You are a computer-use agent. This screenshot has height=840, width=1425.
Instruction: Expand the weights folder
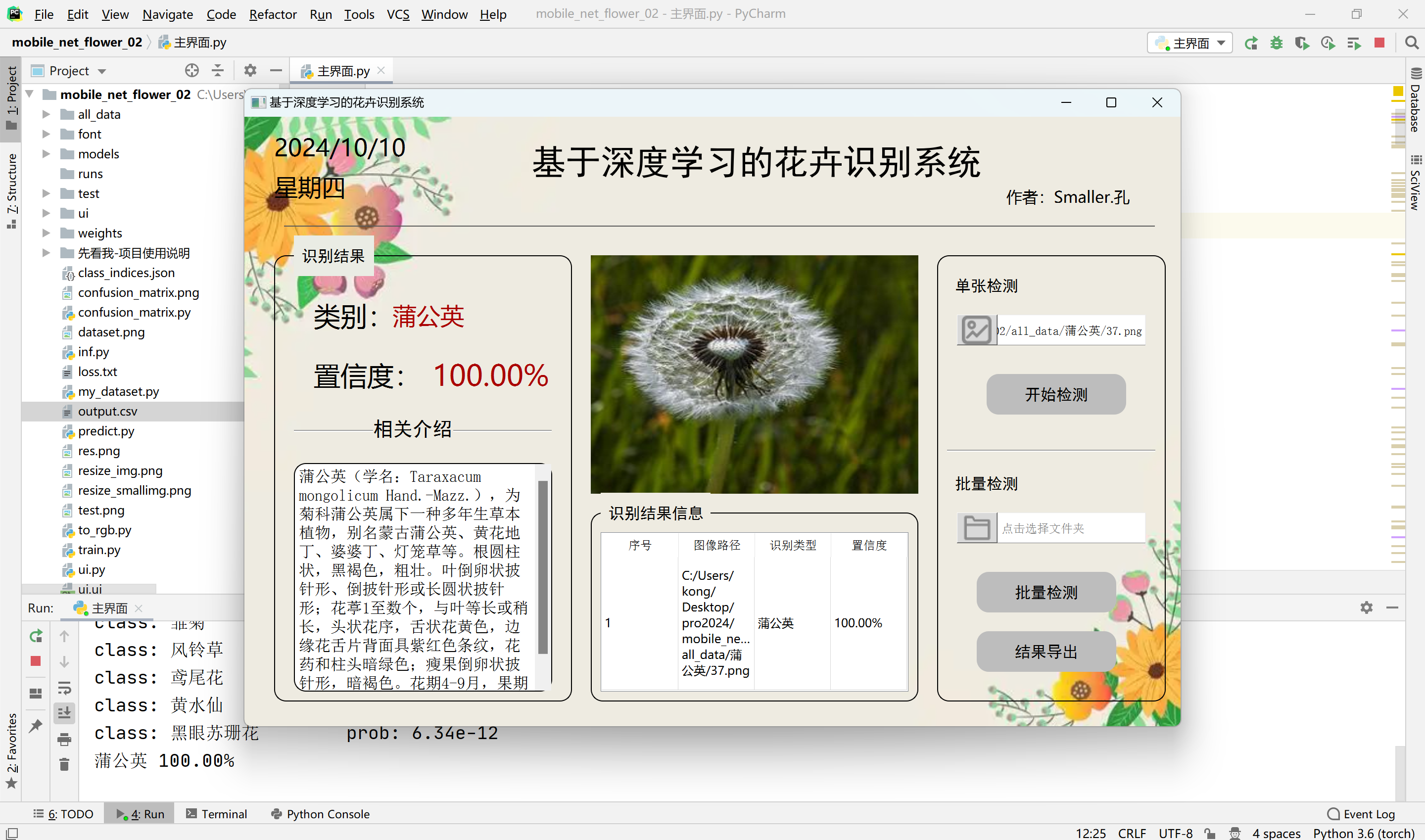(x=47, y=233)
